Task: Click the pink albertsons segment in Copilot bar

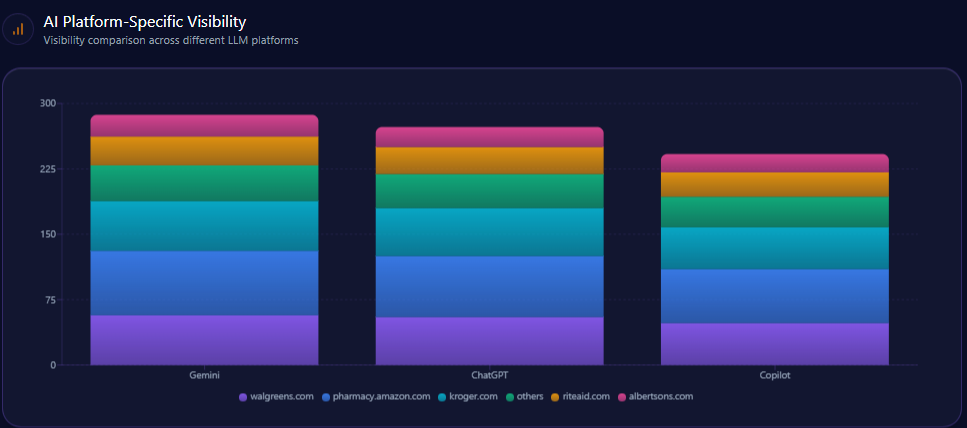Action: [775, 164]
